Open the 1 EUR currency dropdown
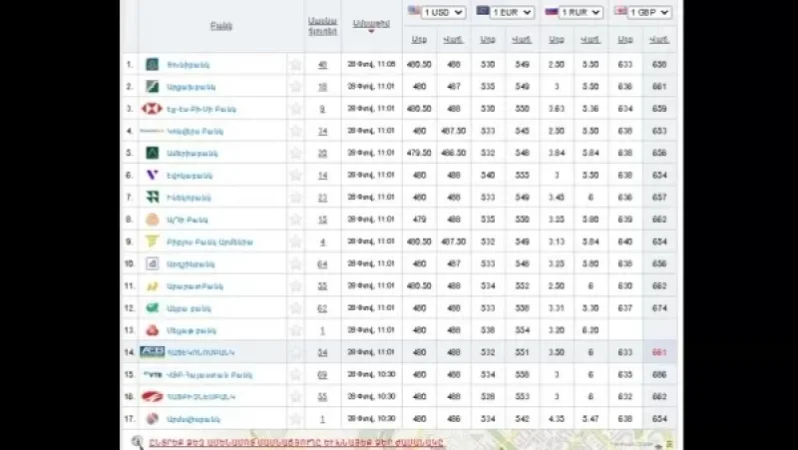 (513, 12)
